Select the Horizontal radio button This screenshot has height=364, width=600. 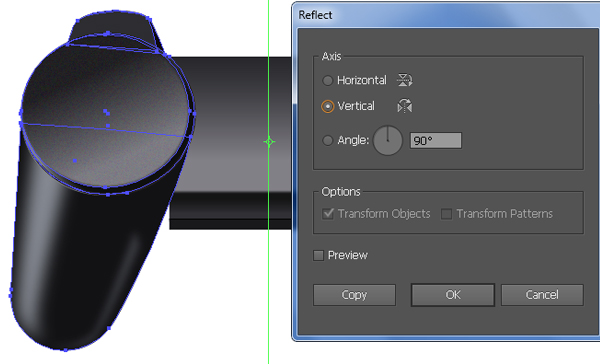(327, 80)
